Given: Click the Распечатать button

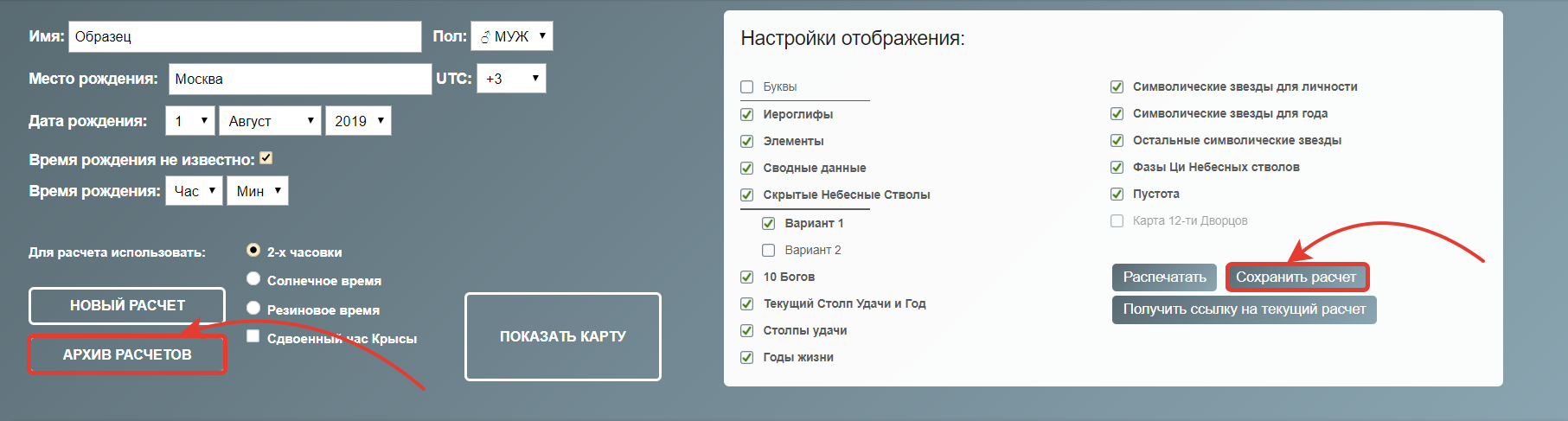Looking at the screenshot, I should coord(1164,277).
